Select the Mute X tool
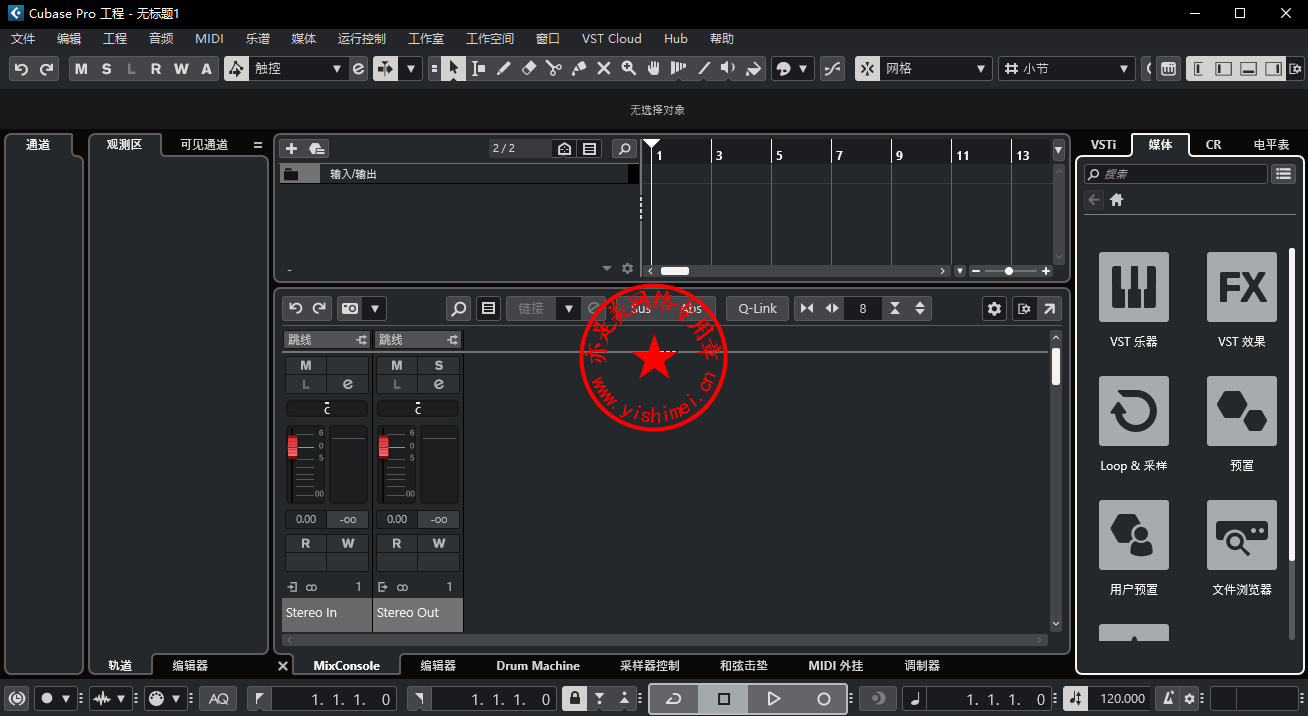 (604, 68)
